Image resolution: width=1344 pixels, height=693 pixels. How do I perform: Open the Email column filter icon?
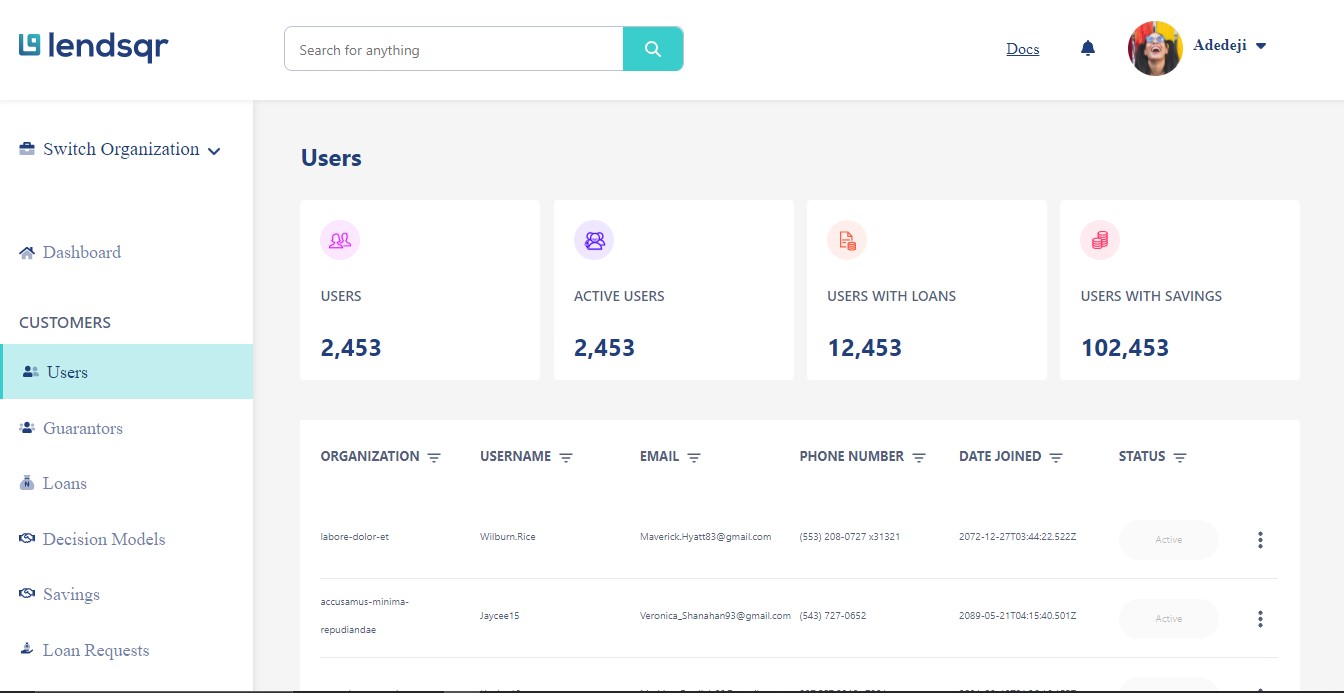pyautogui.click(x=694, y=457)
